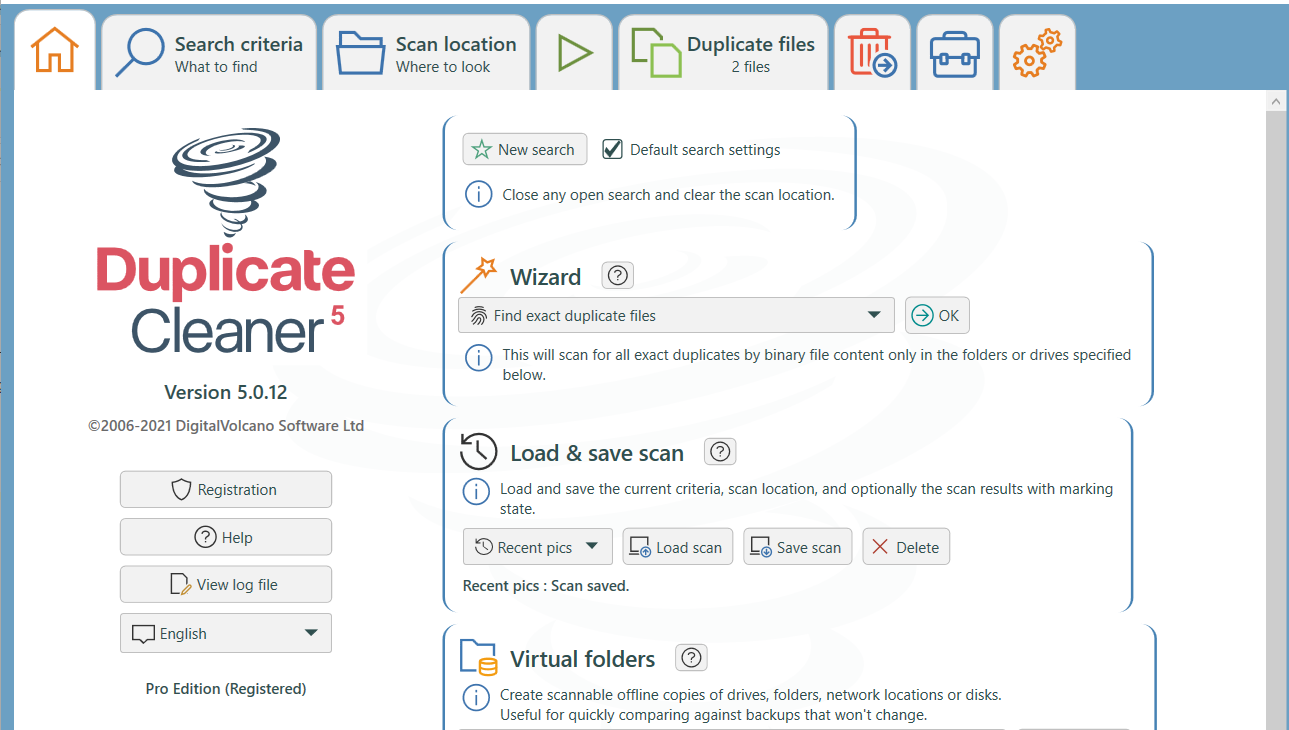Open Help from the left panel
Image resolution: width=1289 pixels, height=730 pixels.
pyautogui.click(x=226, y=537)
